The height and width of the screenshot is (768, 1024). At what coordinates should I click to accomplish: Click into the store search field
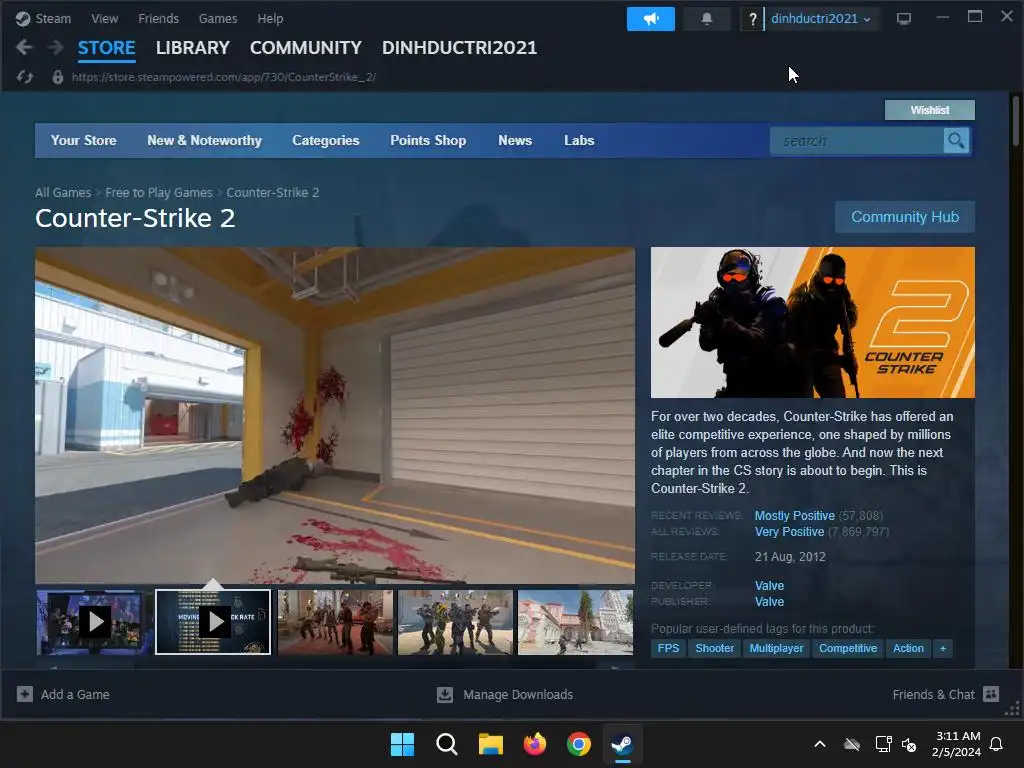[x=856, y=140]
